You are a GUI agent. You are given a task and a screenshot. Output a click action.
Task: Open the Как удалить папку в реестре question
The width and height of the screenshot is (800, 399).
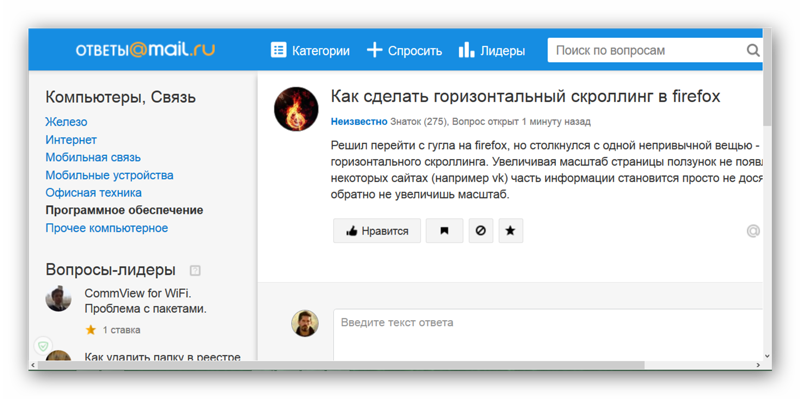[162, 357]
